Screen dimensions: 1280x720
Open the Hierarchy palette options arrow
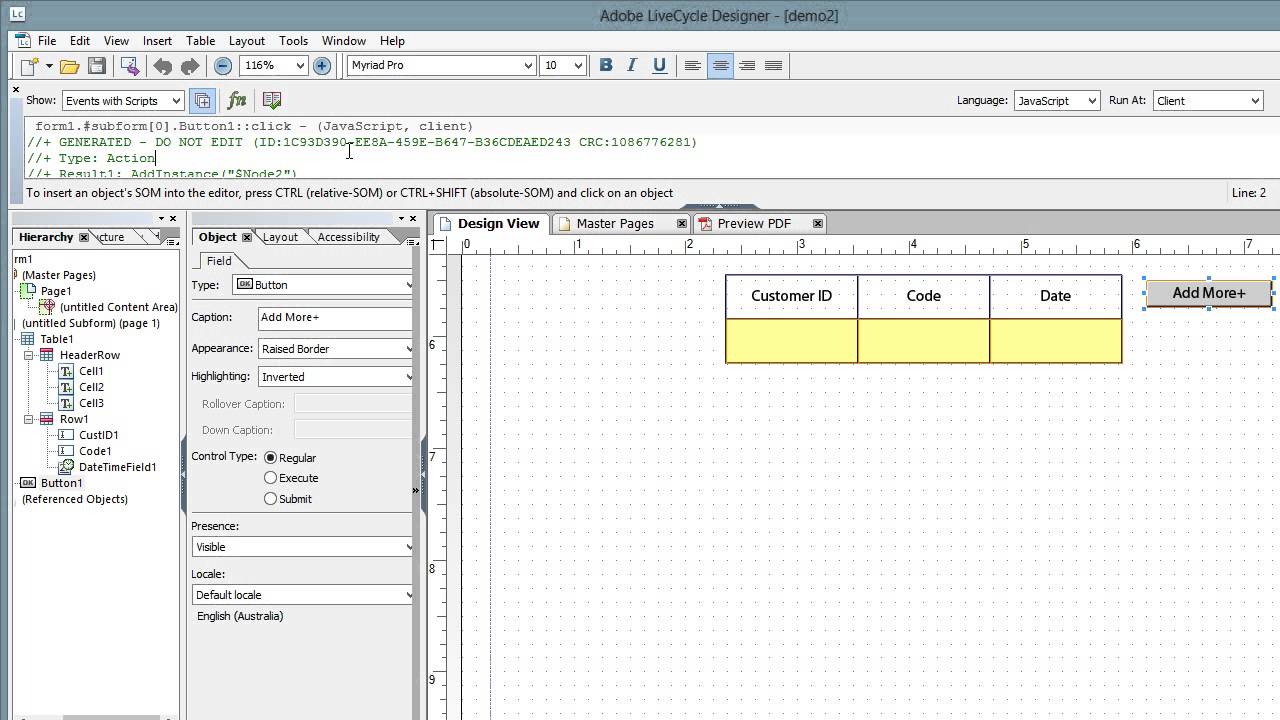point(161,218)
